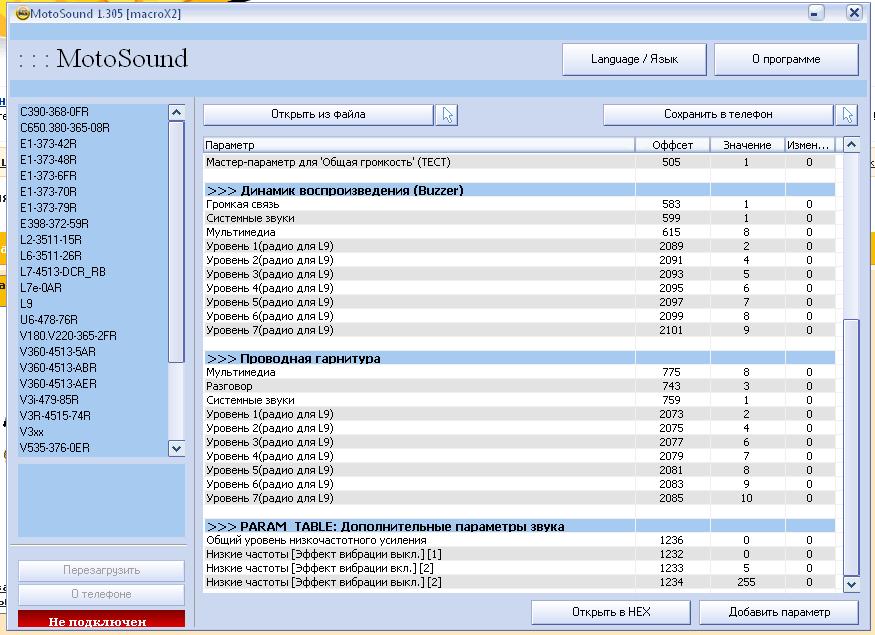Screen dimensions: 875x635
Task: Click the parameter table scroll-down arrow
Action: (851, 584)
